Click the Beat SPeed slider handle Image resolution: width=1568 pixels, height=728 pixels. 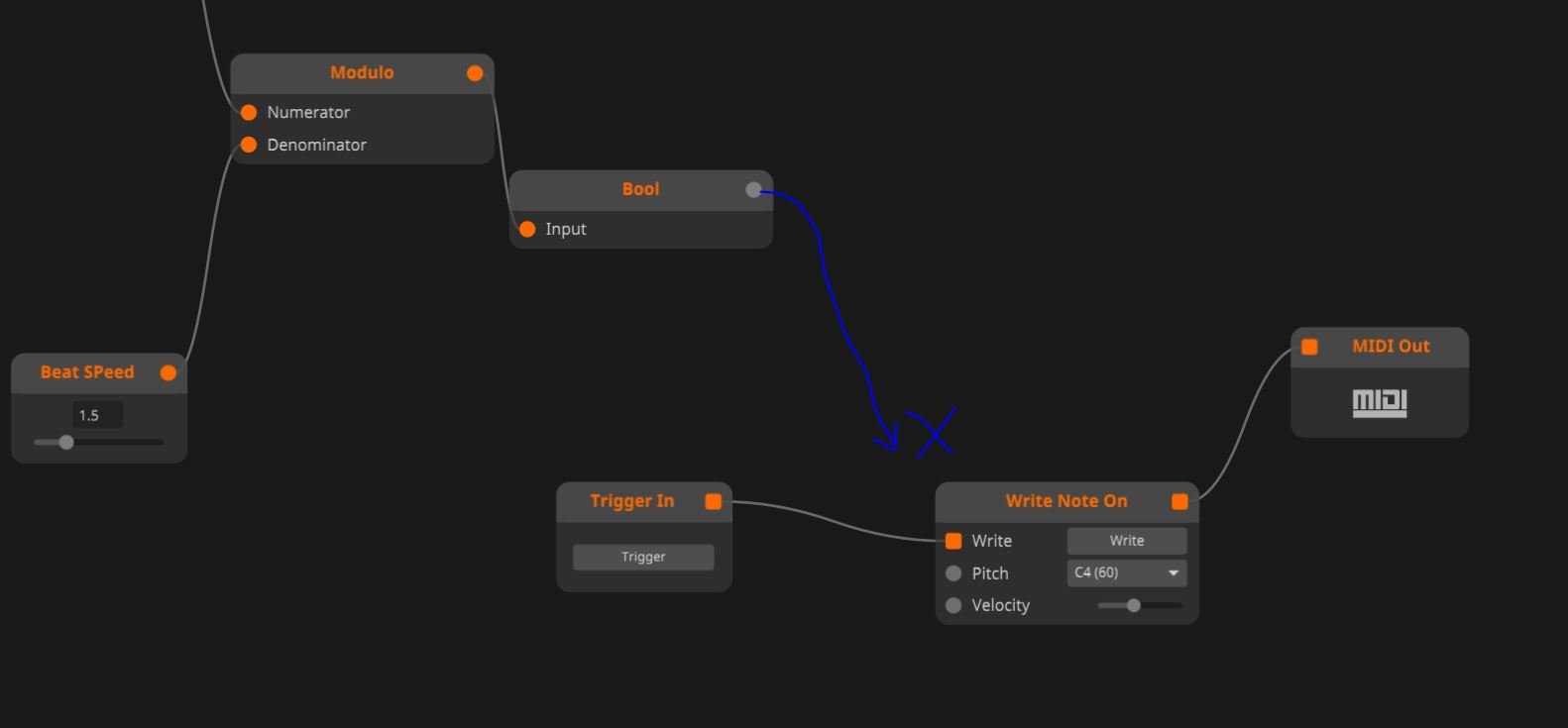tap(66, 443)
